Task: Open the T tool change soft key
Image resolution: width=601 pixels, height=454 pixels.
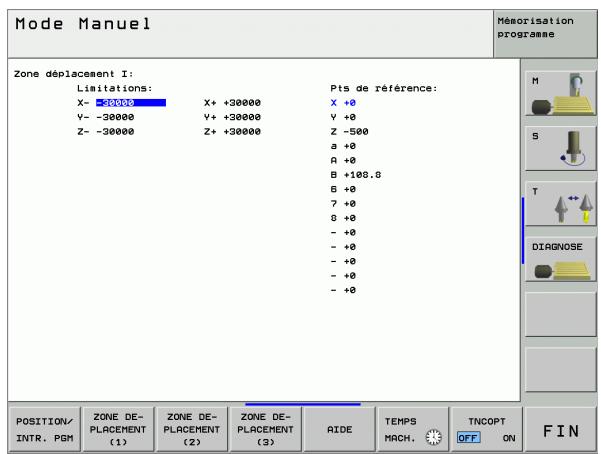Action: point(561,204)
